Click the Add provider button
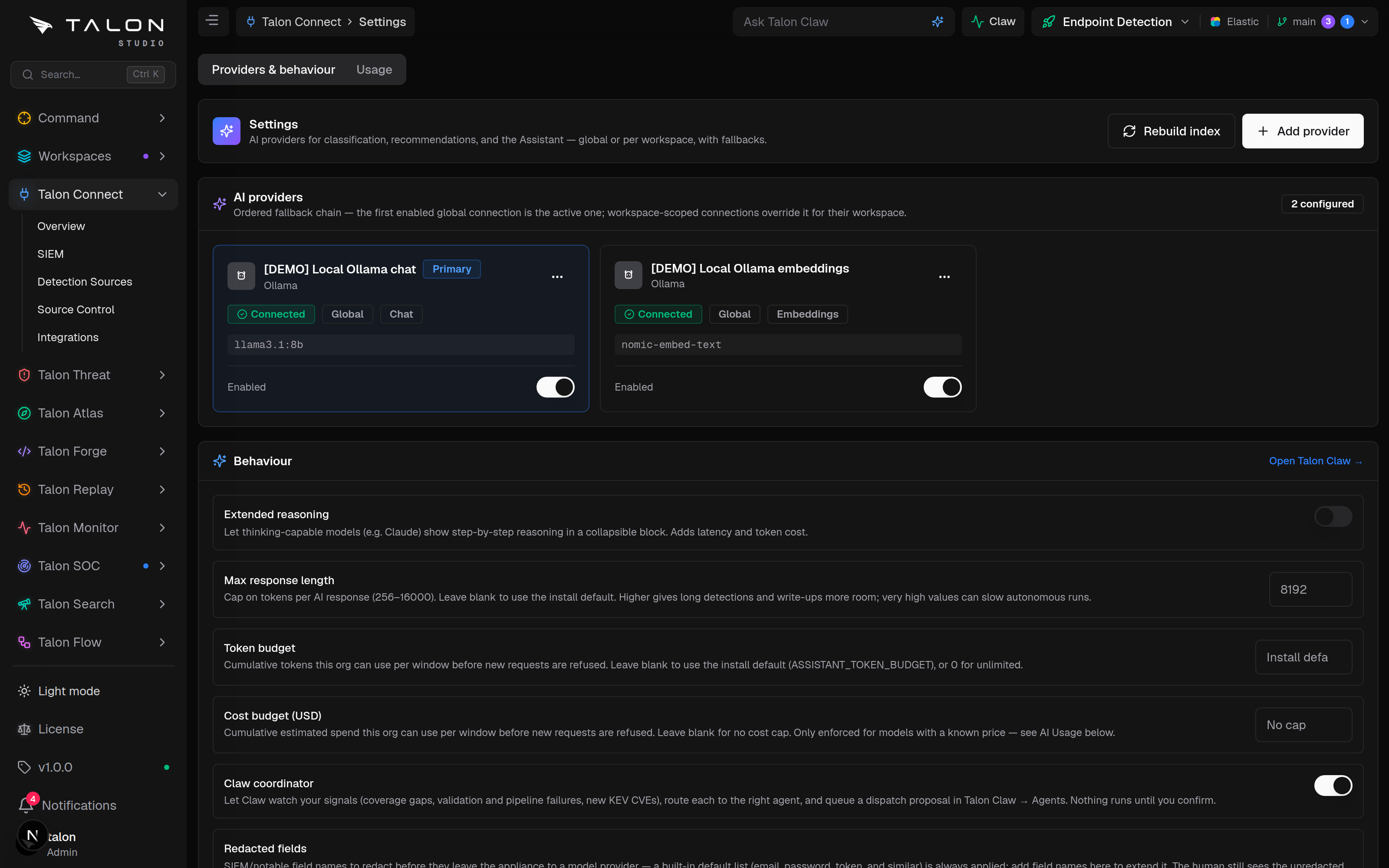This screenshot has width=1389, height=868. [1302, 131]
